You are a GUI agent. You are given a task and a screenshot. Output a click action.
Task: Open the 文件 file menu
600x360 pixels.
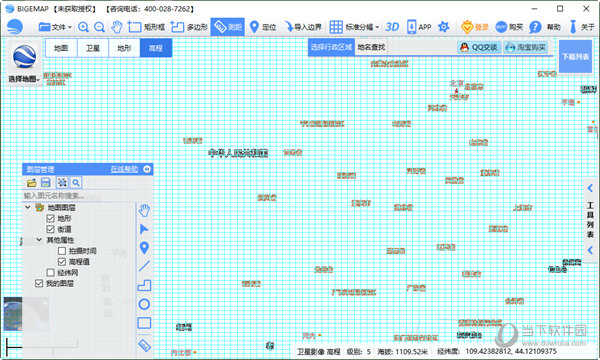[55, 27]
